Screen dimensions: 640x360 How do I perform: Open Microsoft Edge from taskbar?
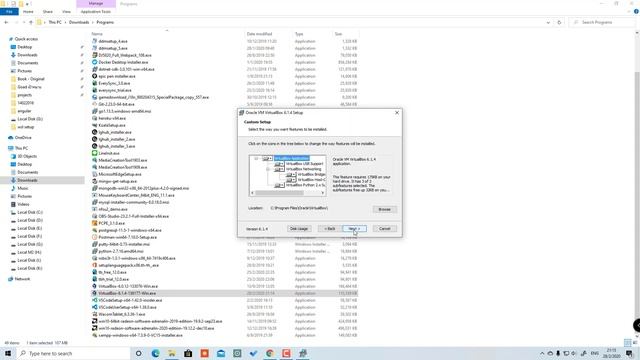(155, 353)
